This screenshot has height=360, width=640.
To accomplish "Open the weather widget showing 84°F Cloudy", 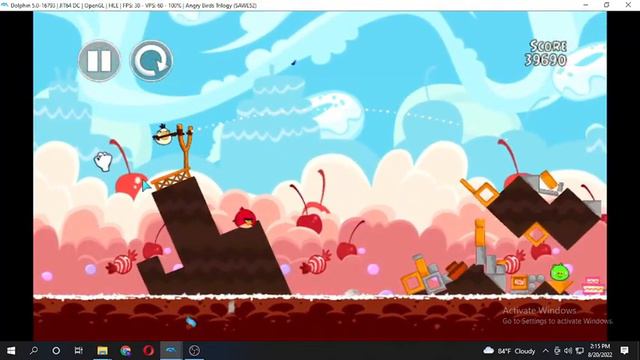I will click(x=509, y=351).
